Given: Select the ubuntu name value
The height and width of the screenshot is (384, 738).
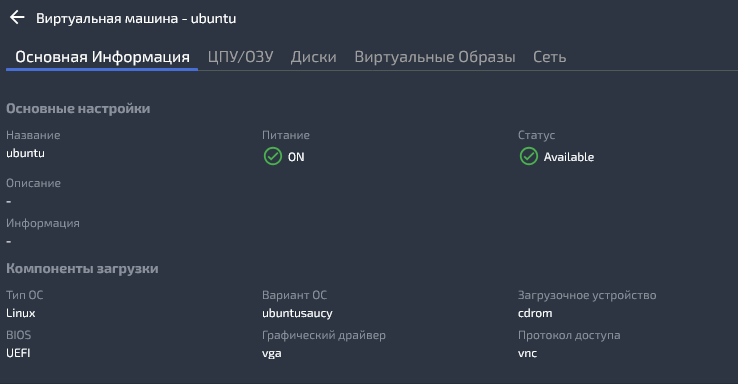Looking at the screenshot, I should pyautogui.click(x=25, y=153).
